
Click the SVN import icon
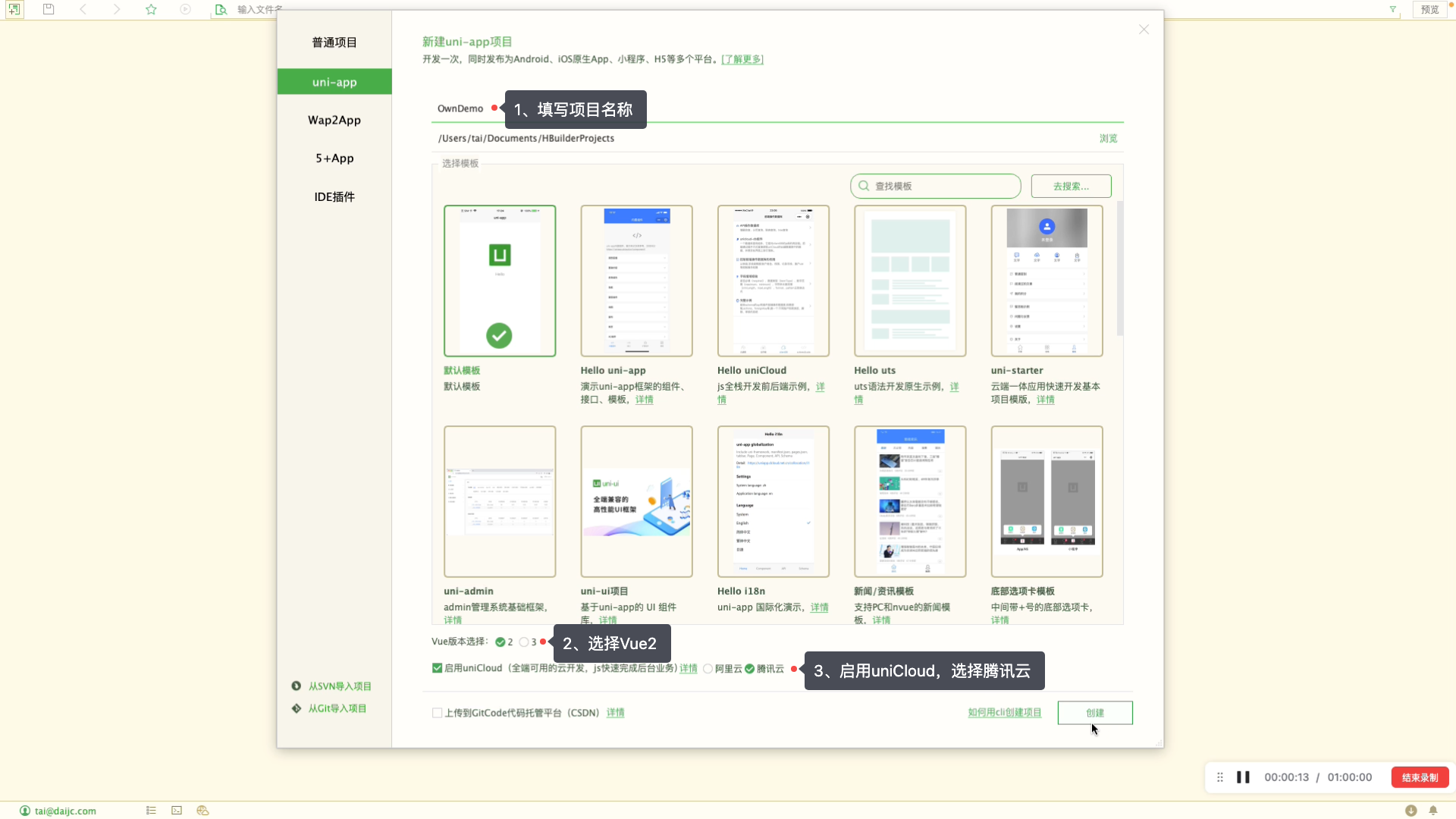[x=296, y=686]
